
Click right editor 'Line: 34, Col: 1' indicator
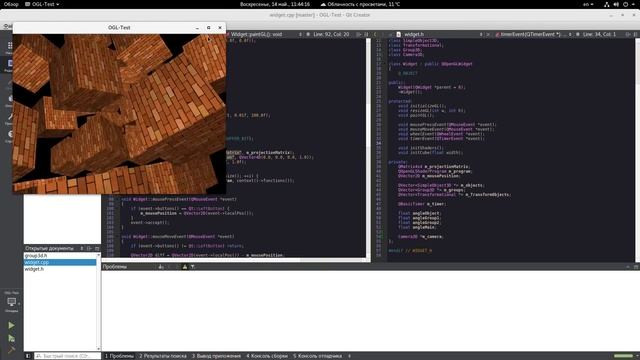(x=599, y=34)
